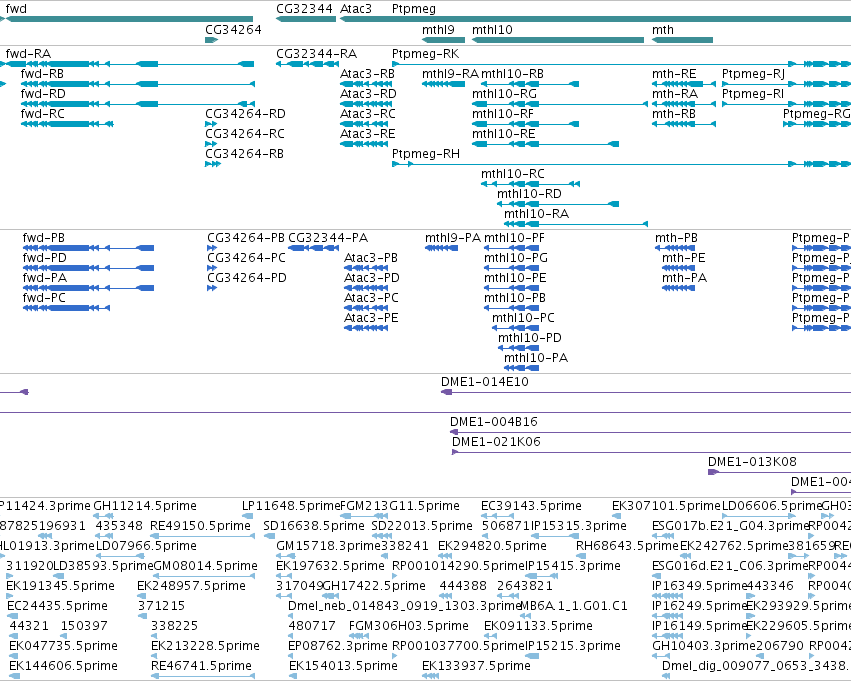Image resolution: width=851 pixels, height=681 pixels.
Task: Select the CG32344 gene span
Action: [x=306, y=19]
